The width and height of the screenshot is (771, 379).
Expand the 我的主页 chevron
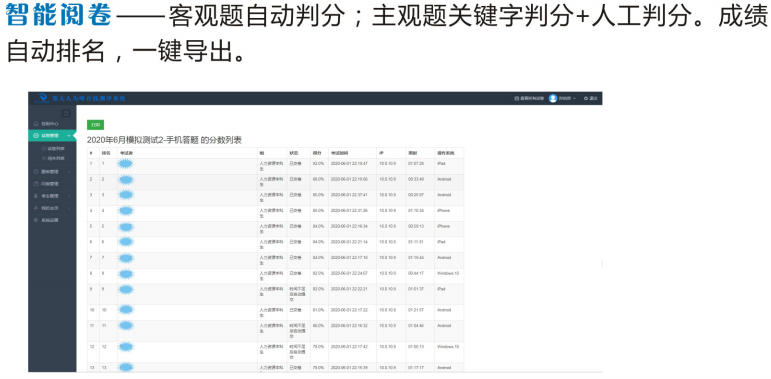(69, 208)
